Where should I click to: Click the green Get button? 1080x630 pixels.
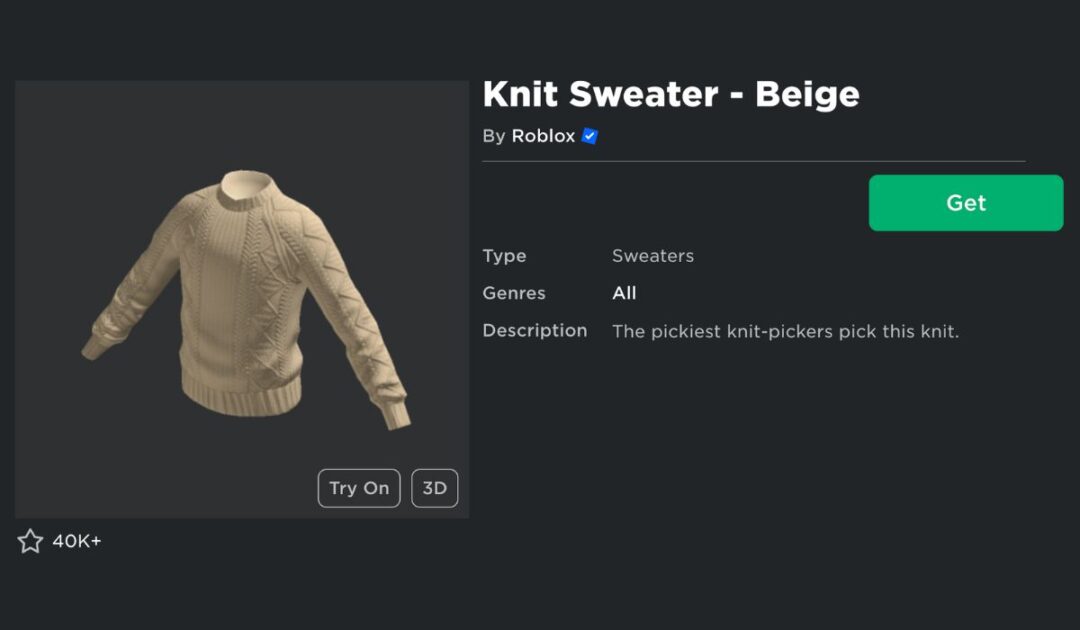[x=964, y=203]
